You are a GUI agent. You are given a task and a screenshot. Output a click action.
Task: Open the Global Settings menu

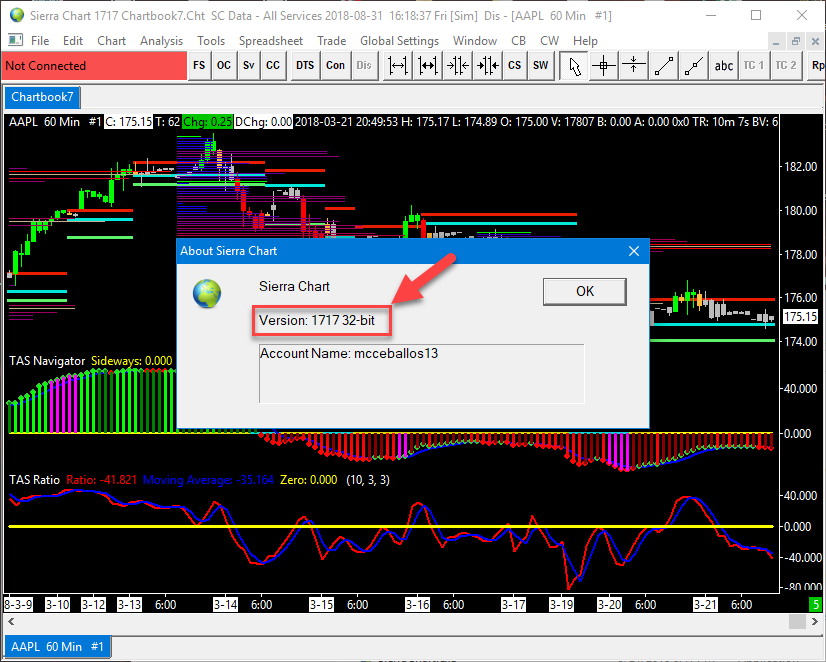[x=399, y=41]
